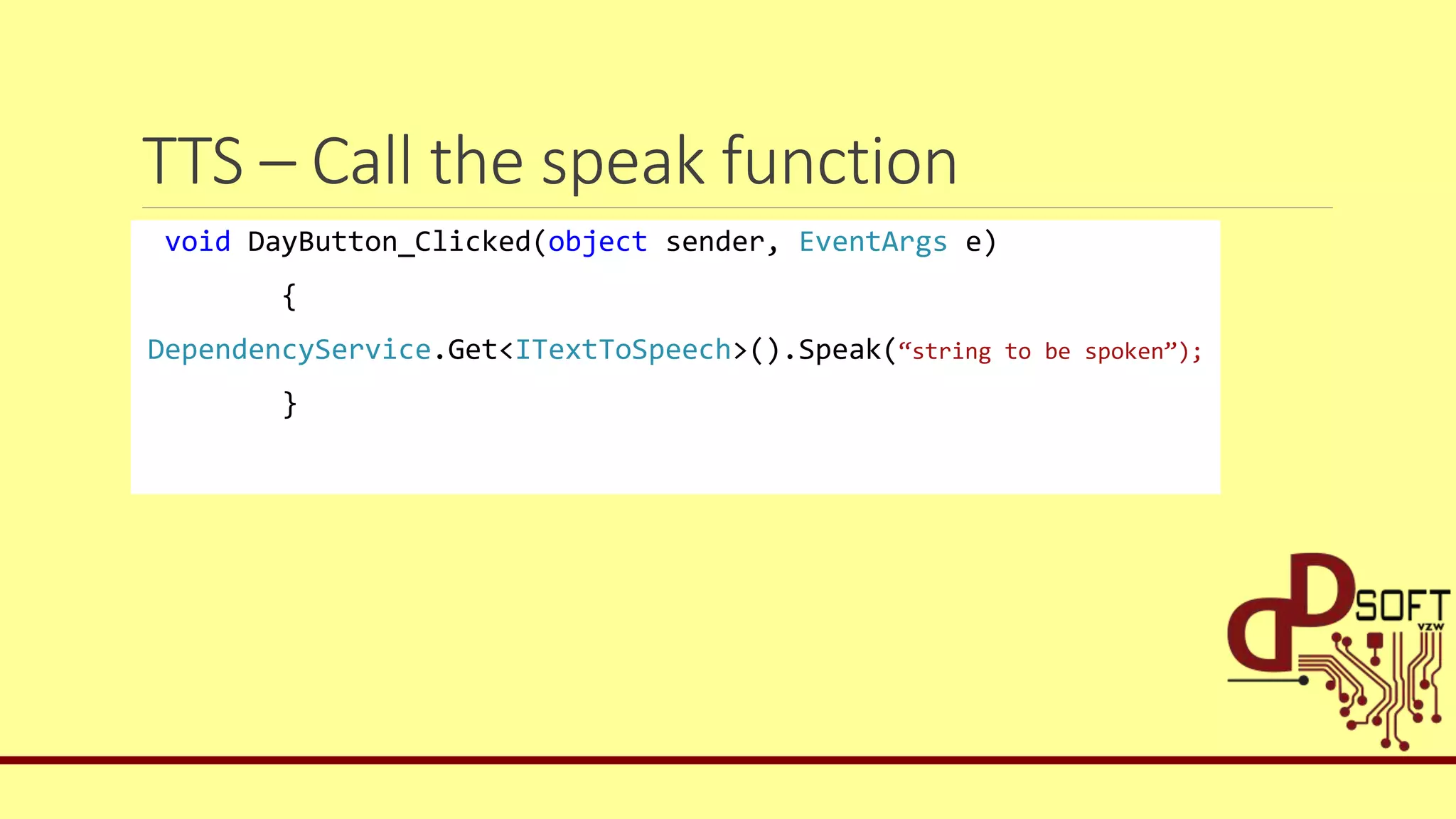Click the closing curly brace in the code
1456x819 pixels.
click(289, 405)
